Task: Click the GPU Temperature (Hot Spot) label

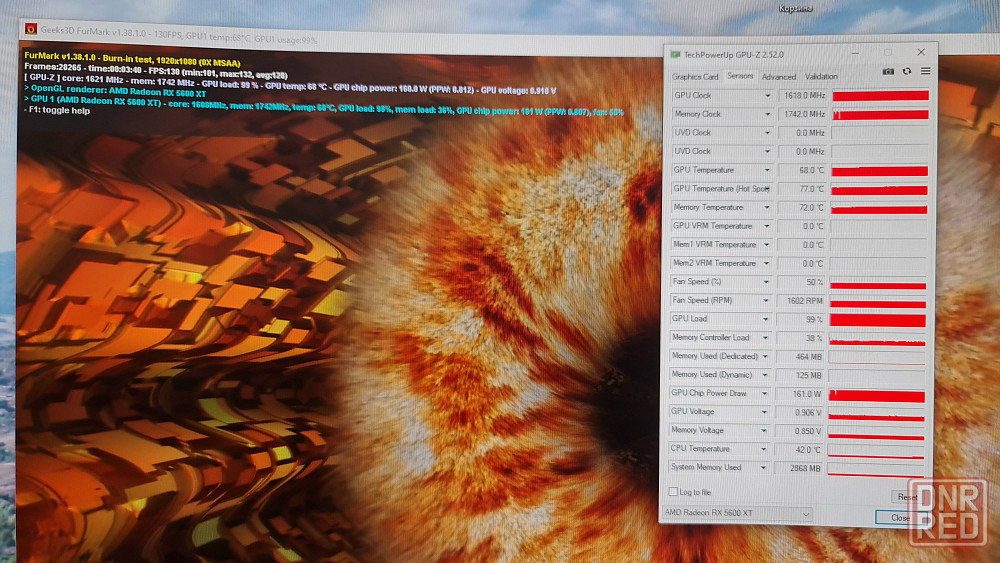Action: 721,189
